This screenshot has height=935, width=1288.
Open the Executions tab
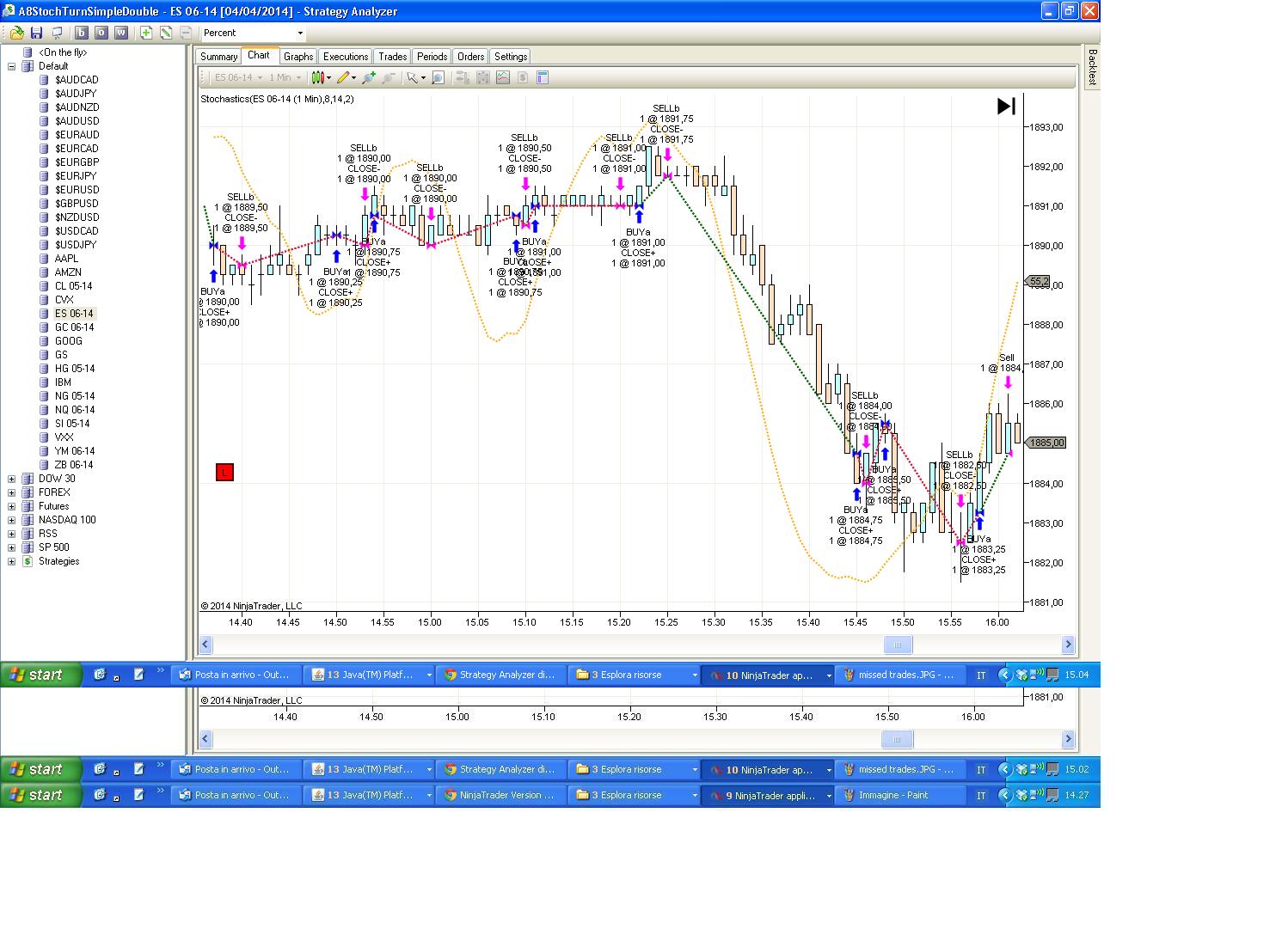346,57
